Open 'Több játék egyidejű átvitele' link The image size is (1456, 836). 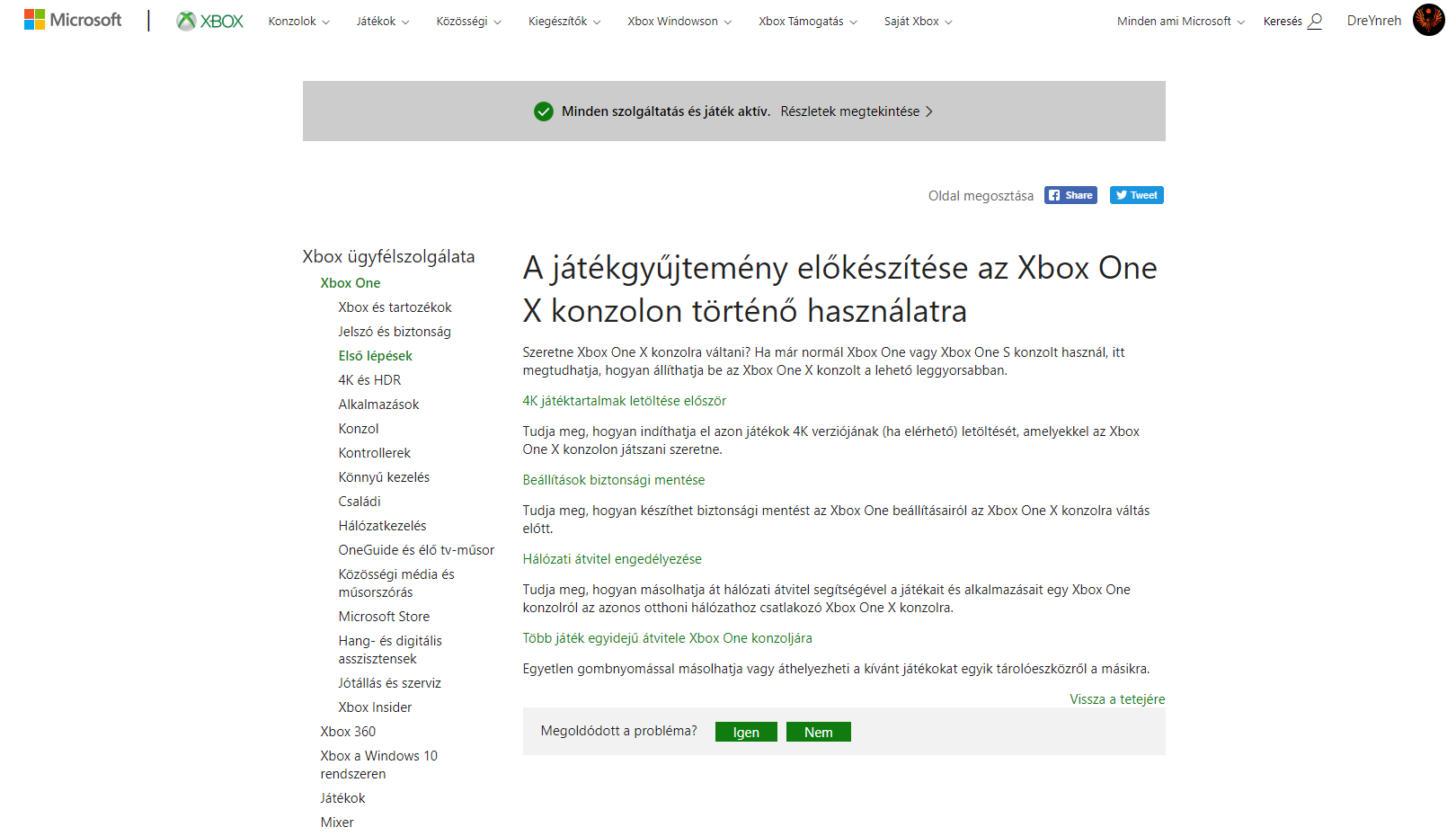668,638
